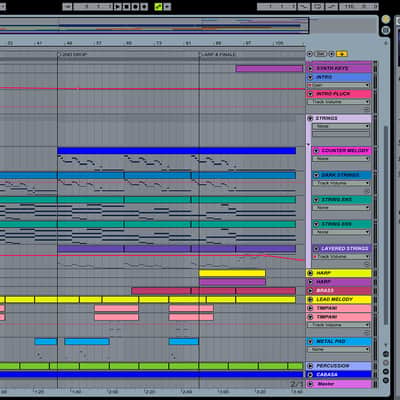400x400 pixels.
Task: Click the yellow Back to Arrangement button
Action: pyautogui.click(x=342, y=54)
